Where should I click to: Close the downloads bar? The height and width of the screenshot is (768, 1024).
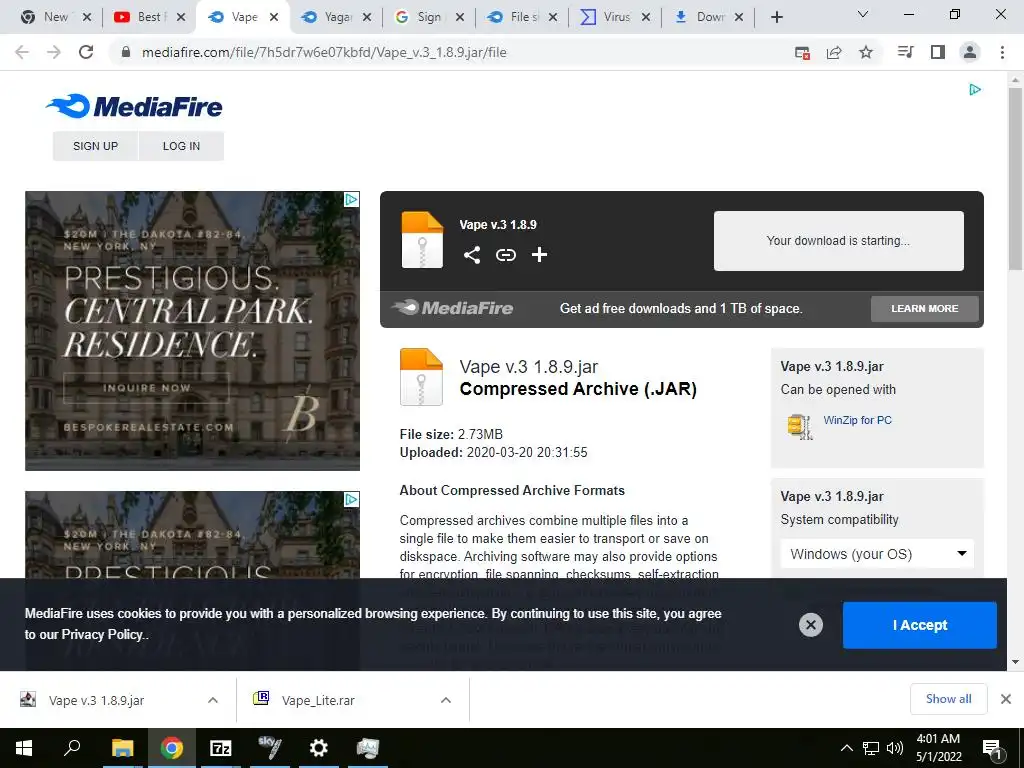pyautogui.click(x=1006, y=699)
